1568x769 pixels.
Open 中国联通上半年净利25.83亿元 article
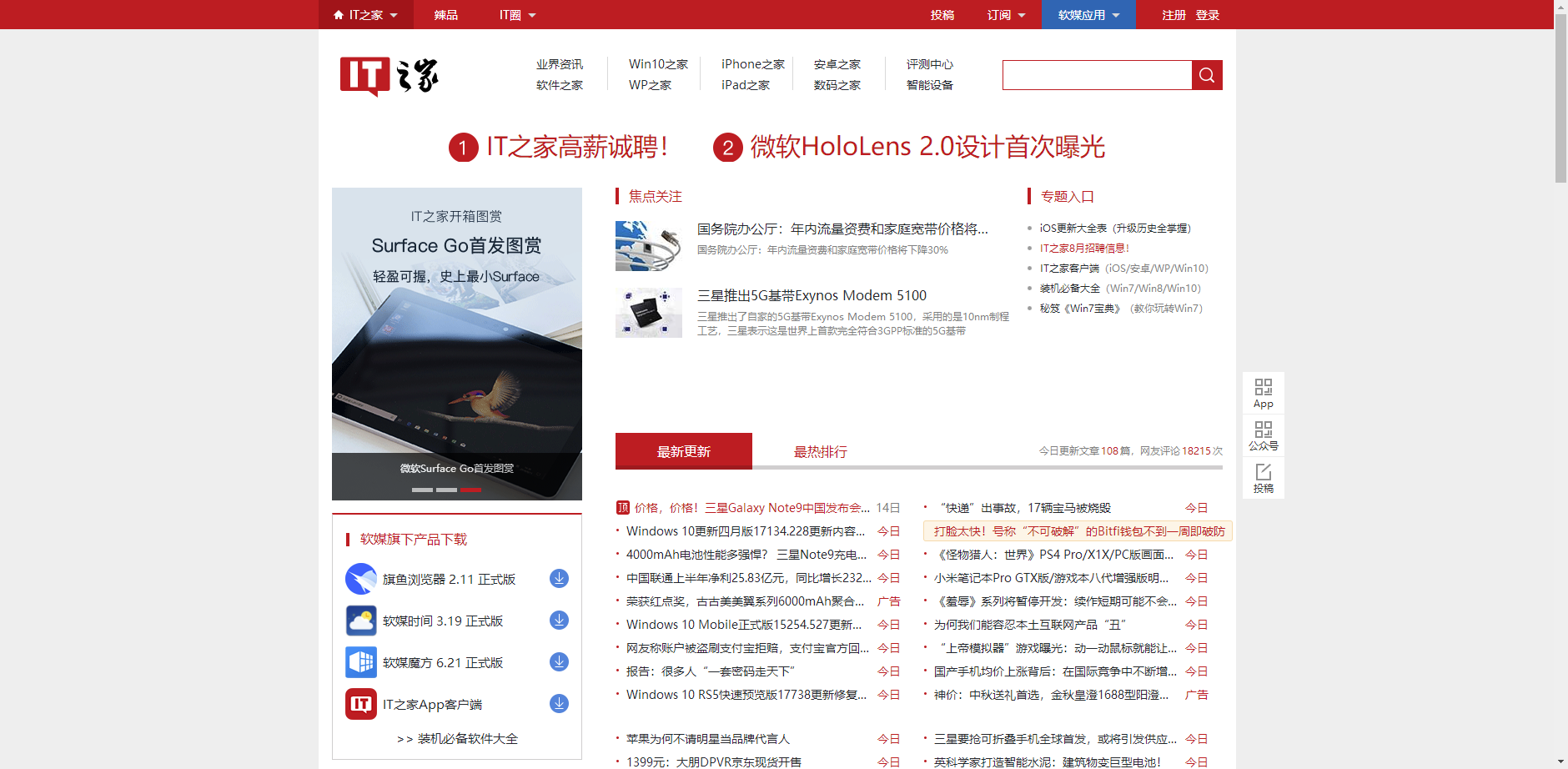point(749,577)
